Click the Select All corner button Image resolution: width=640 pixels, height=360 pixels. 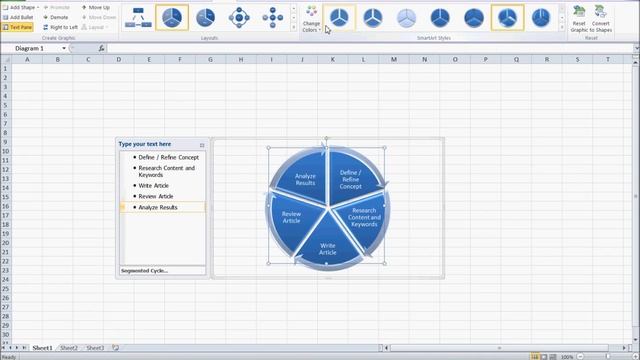pyautogui.click(x=6, y=60)
